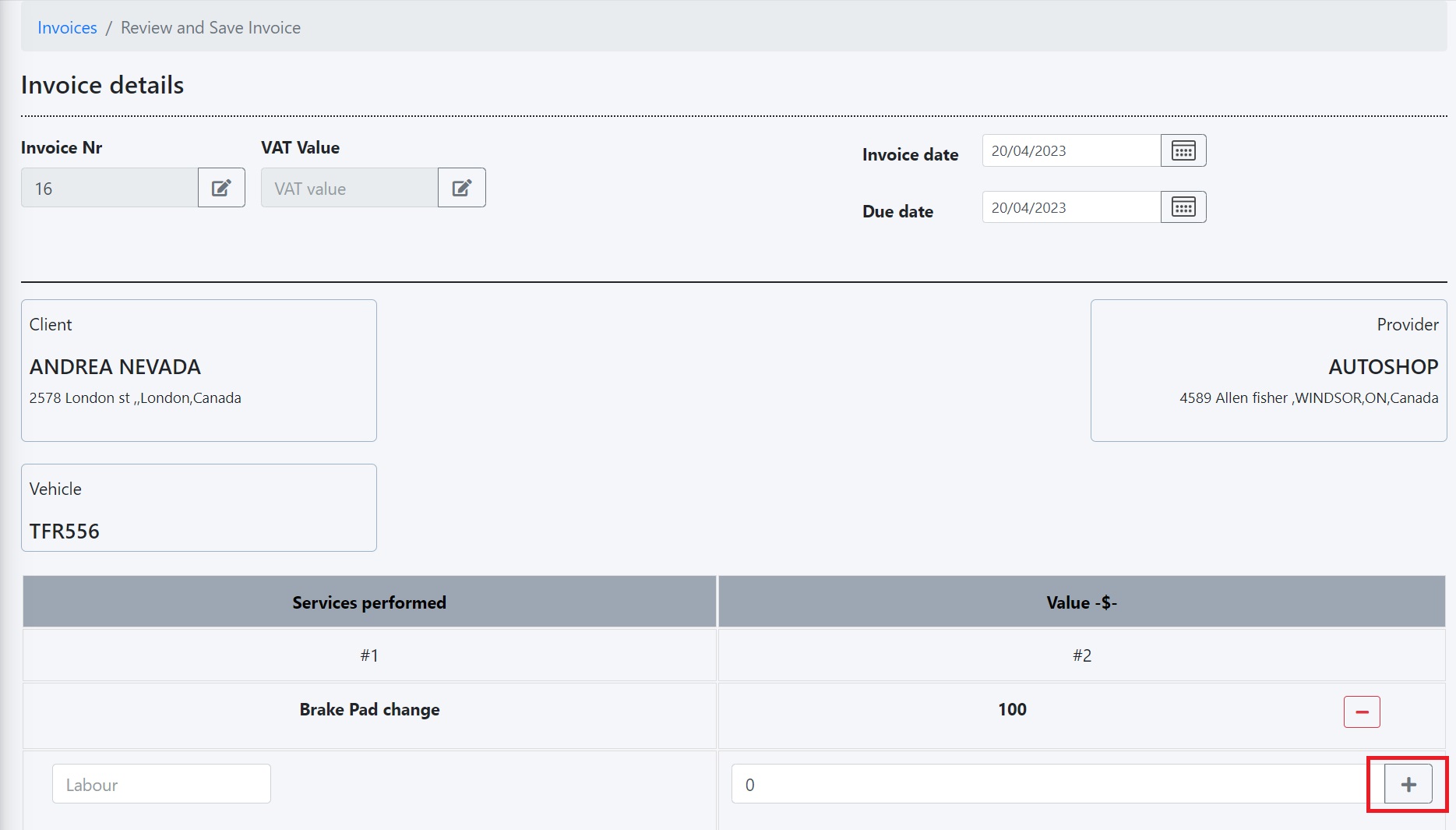Image resolution: width=1456 pixels, height=830 pixels.
Task: Open the Invoice date calendar picker
Action: (1183, 150)
